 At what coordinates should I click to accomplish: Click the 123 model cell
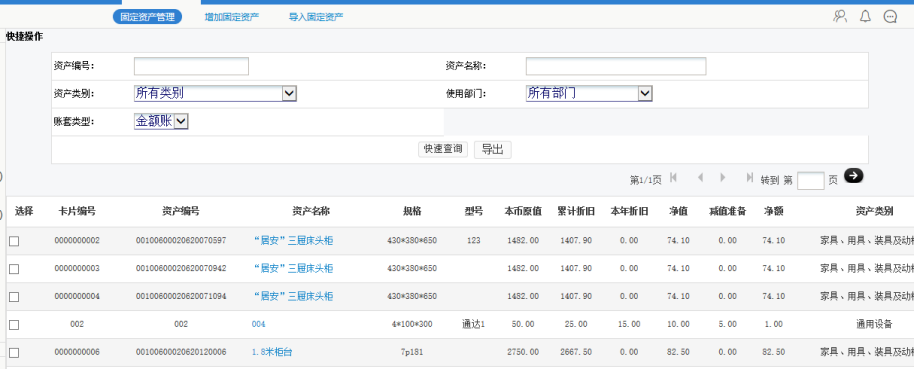click(x=473, y=240)
